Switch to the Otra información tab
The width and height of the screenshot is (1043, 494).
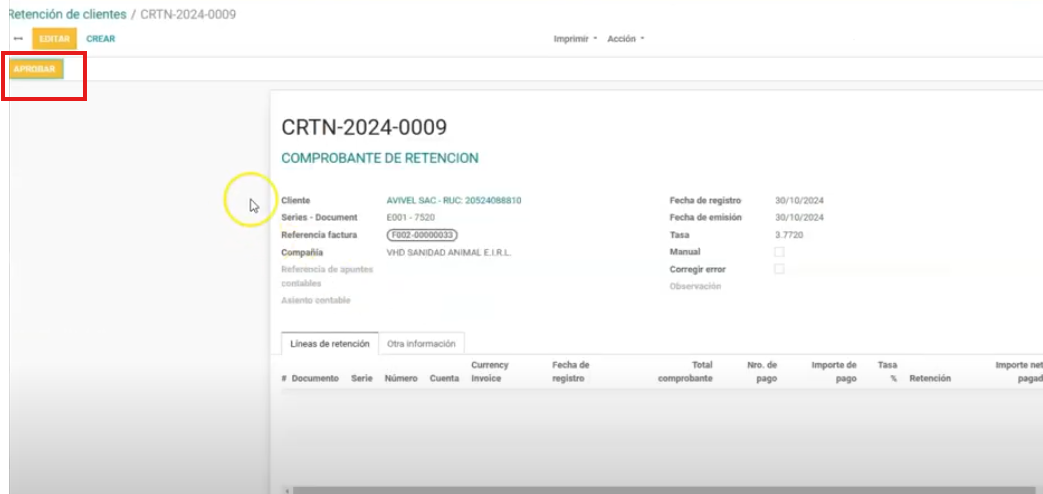(421, 344)
